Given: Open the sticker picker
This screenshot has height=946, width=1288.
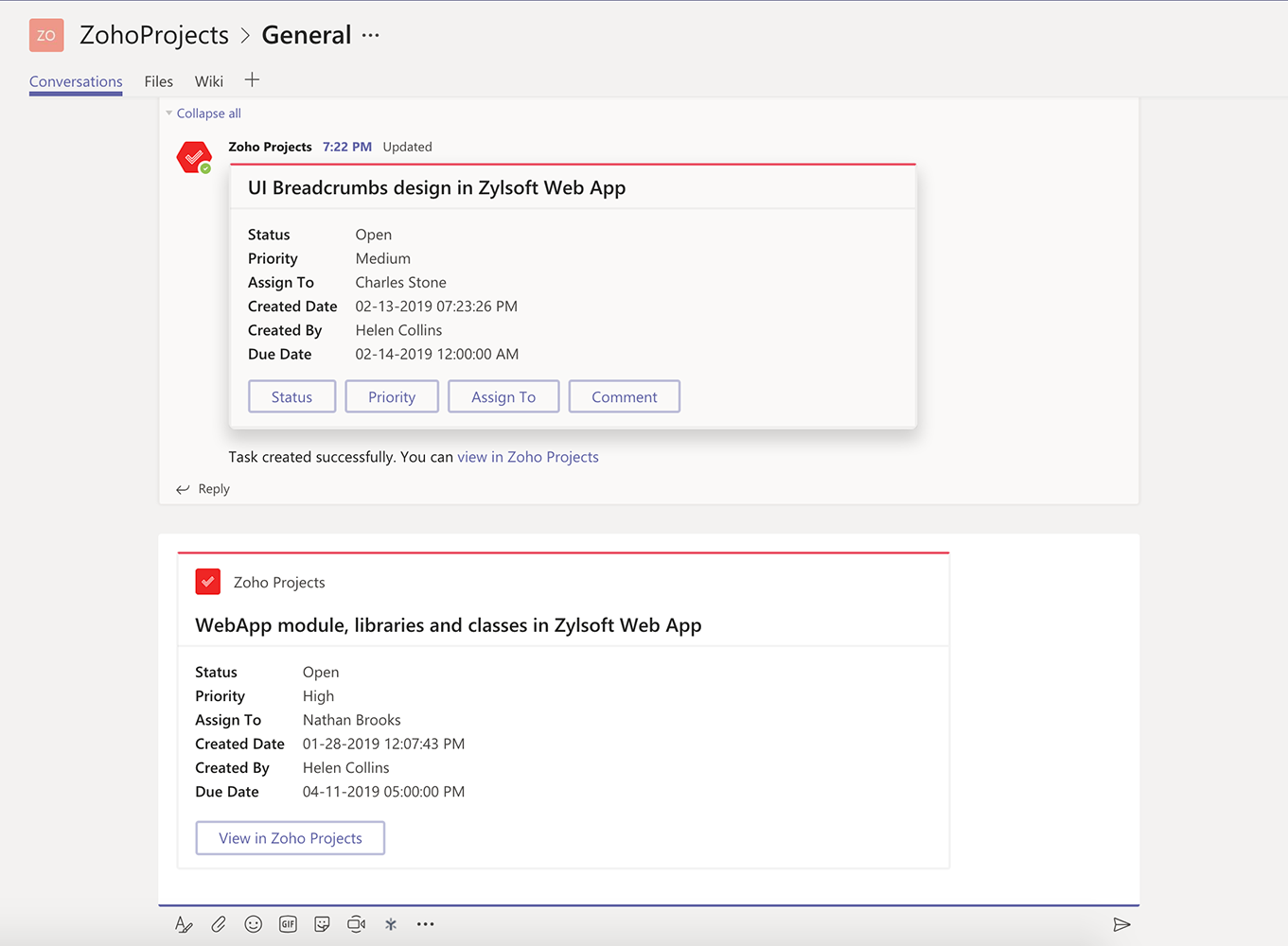Looking at the screenshot, I should (322, 924).
